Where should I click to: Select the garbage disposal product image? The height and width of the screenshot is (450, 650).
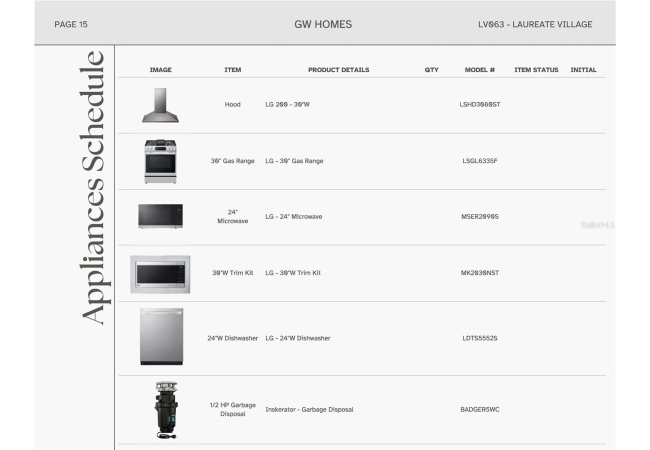(160, 409)
